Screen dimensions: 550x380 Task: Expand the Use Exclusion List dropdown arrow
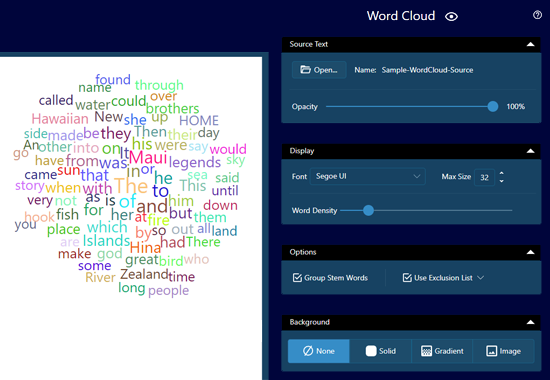[x=481, y=278]
